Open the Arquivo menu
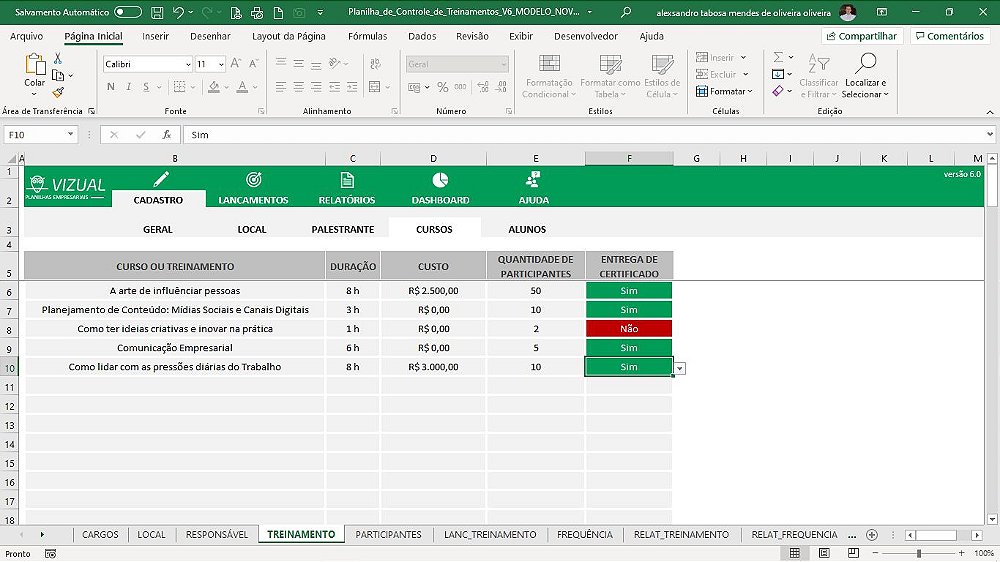The image size is (1000, 562). (x=26, y=36)
